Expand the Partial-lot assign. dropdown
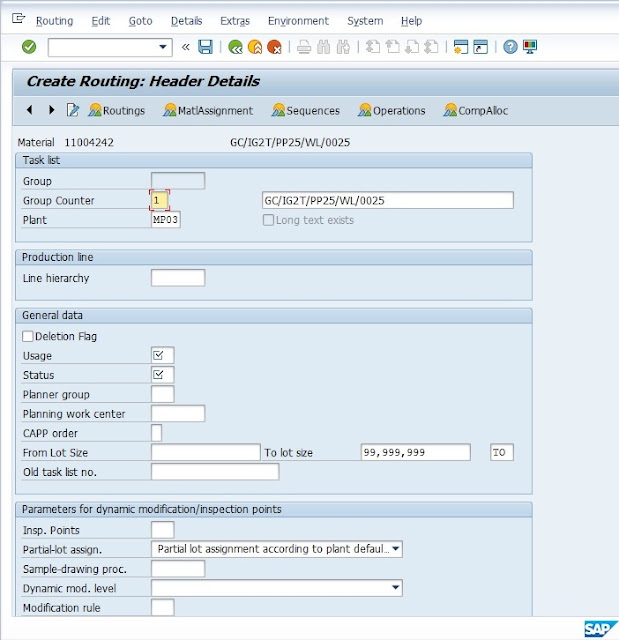Screen dimensions: 619x640 click(395, 549)
